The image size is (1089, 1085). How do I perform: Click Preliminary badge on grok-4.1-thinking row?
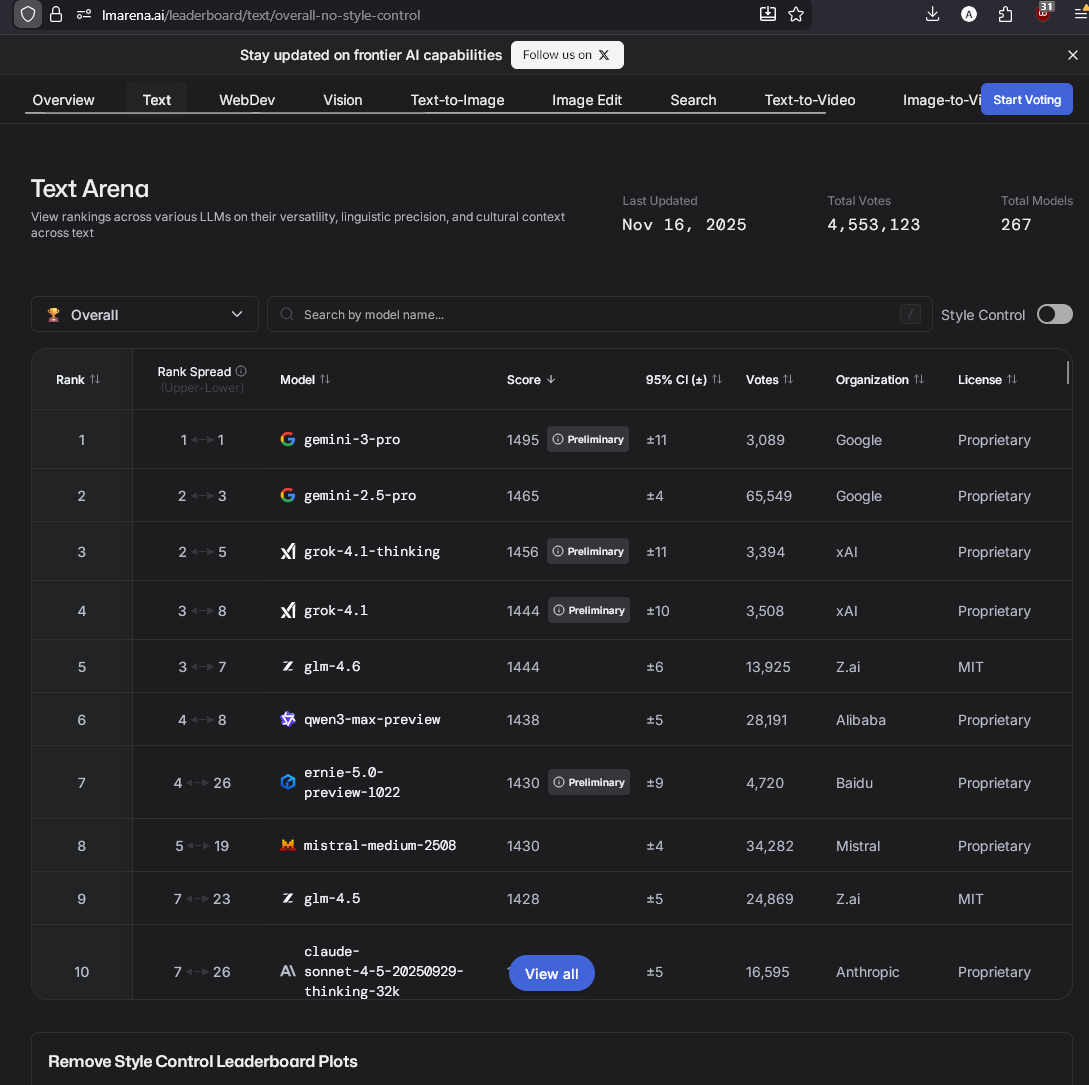click(588, 552)
